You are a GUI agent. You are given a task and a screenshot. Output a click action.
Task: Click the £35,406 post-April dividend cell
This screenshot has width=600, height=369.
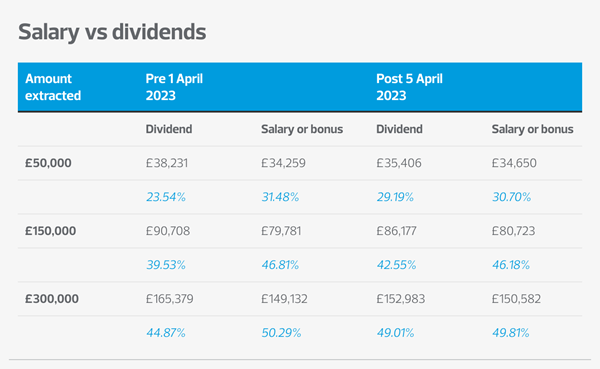[399, 163]
